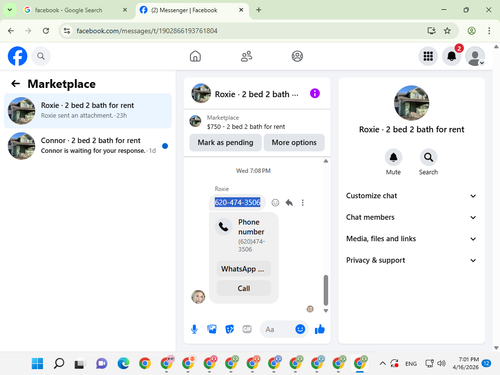
Task: Click the WhatsApp button in phone card
Action: (x=244, y=269)
